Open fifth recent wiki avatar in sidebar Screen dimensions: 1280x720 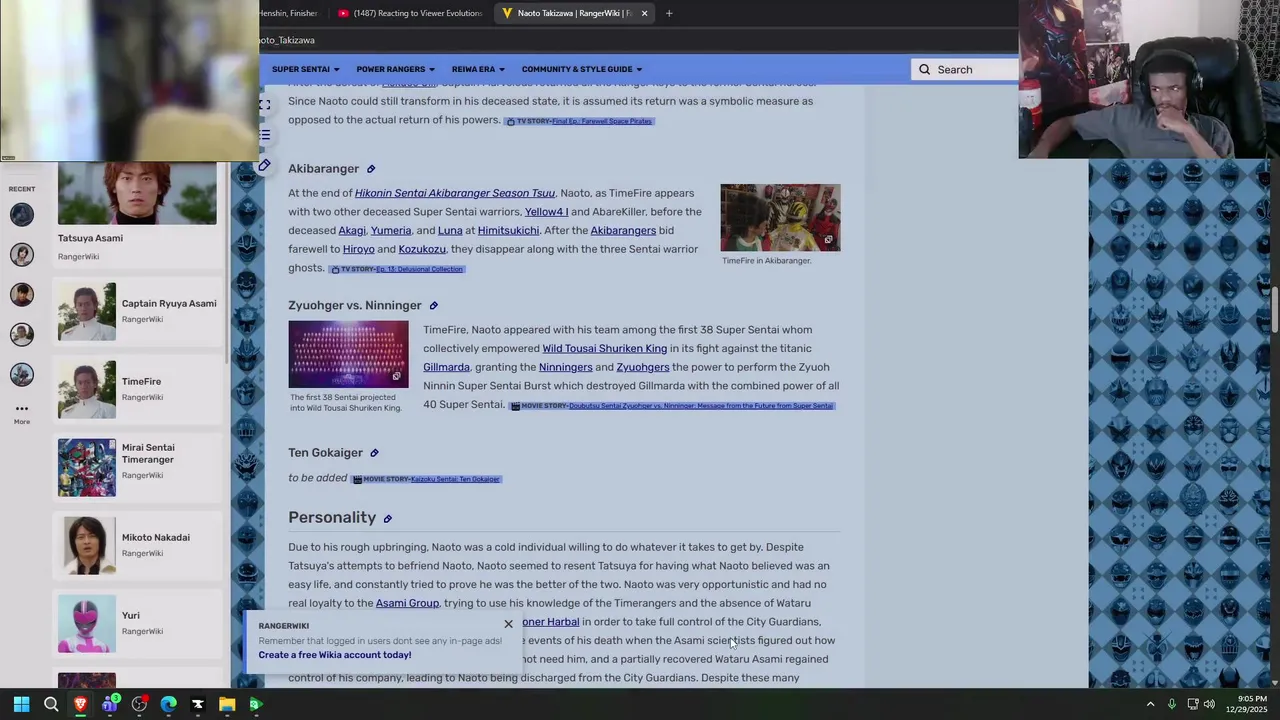(x=22, y=374)
